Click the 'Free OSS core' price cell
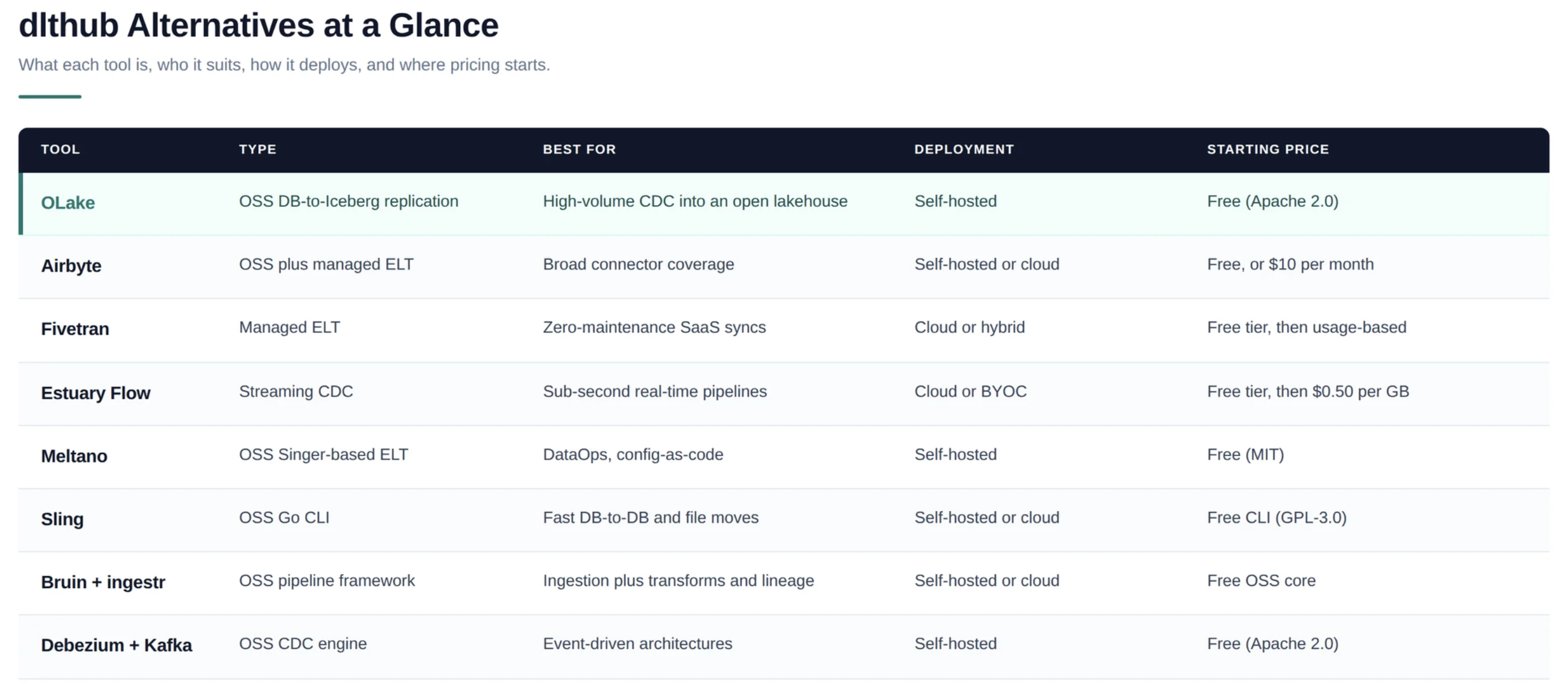This screenshot has height=690, width=1568. pos(1260,581)
